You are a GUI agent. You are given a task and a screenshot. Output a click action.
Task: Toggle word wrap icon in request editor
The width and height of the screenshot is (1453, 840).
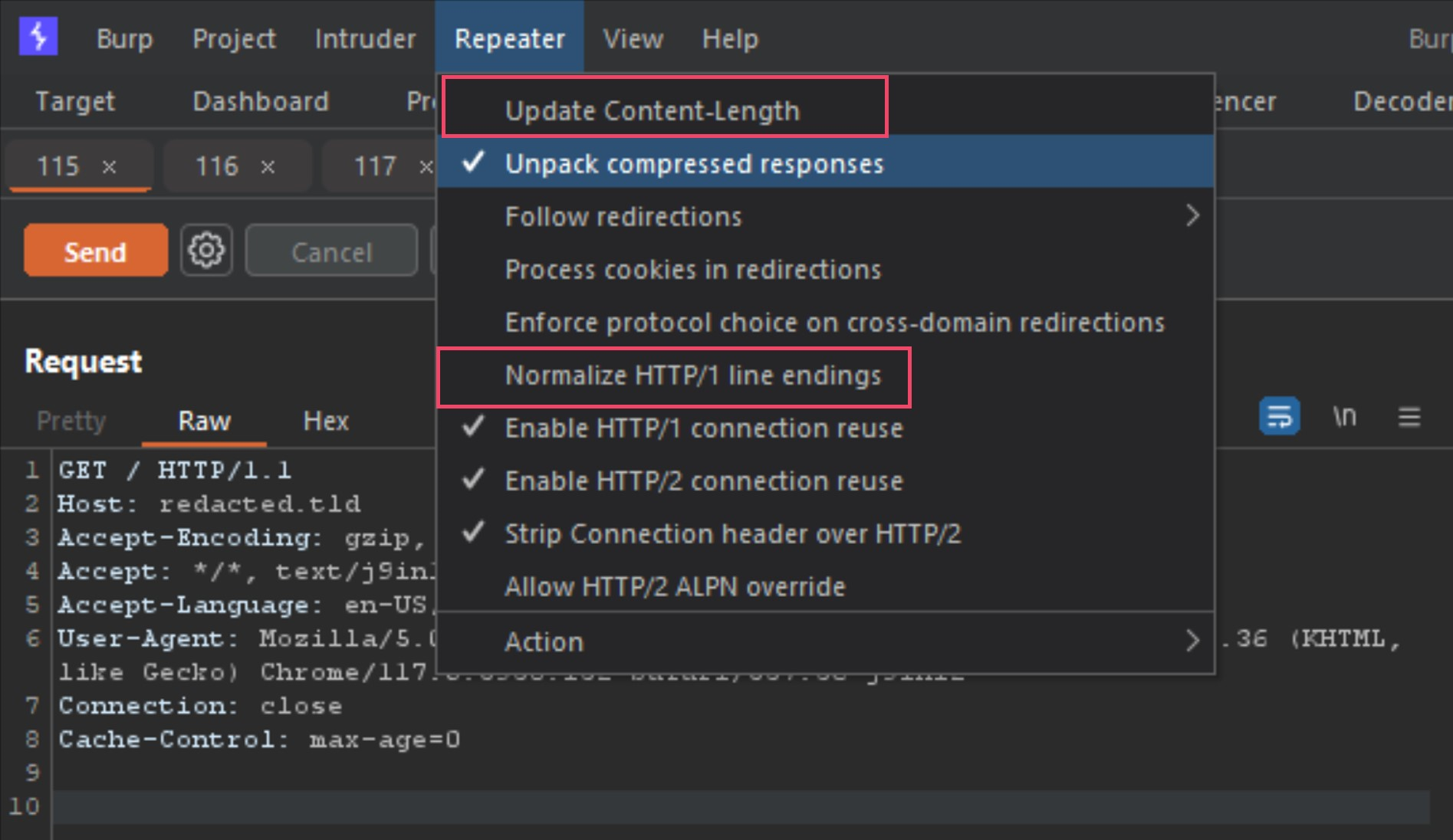pos(1279,416)
